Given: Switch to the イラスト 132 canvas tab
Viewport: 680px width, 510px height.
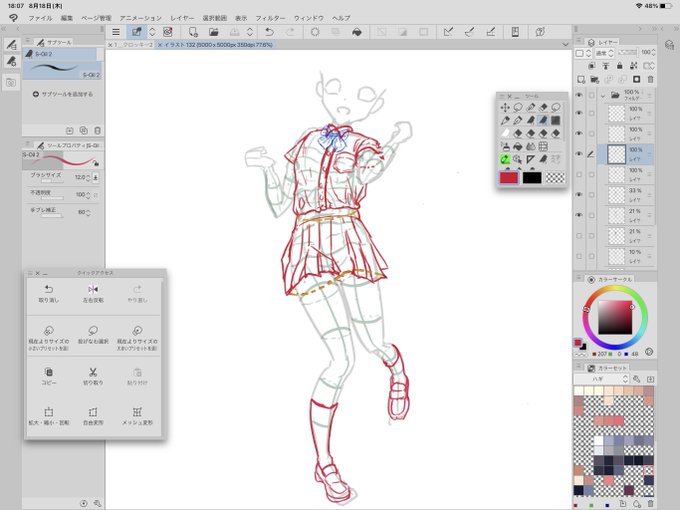Looking at the screenshot, I should (215, 45).
